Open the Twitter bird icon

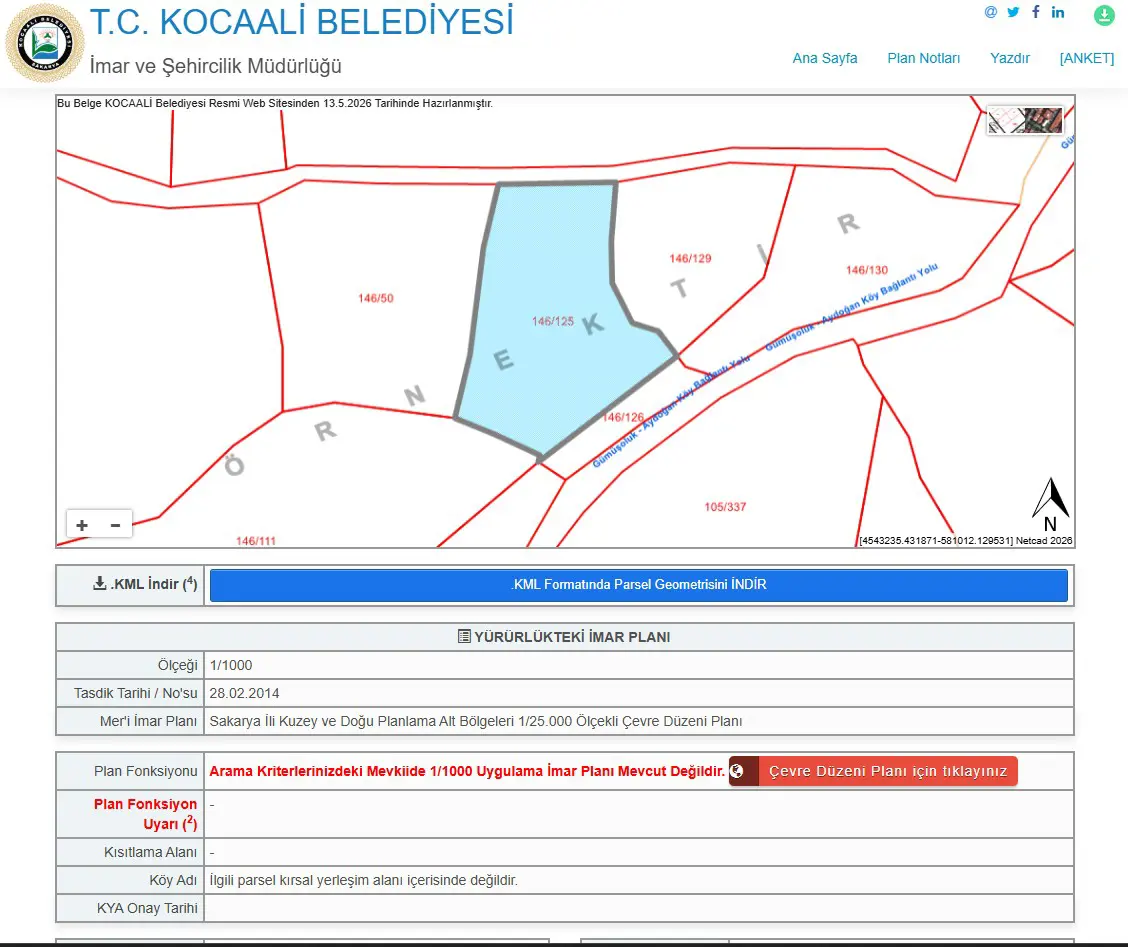(1013, 12)
